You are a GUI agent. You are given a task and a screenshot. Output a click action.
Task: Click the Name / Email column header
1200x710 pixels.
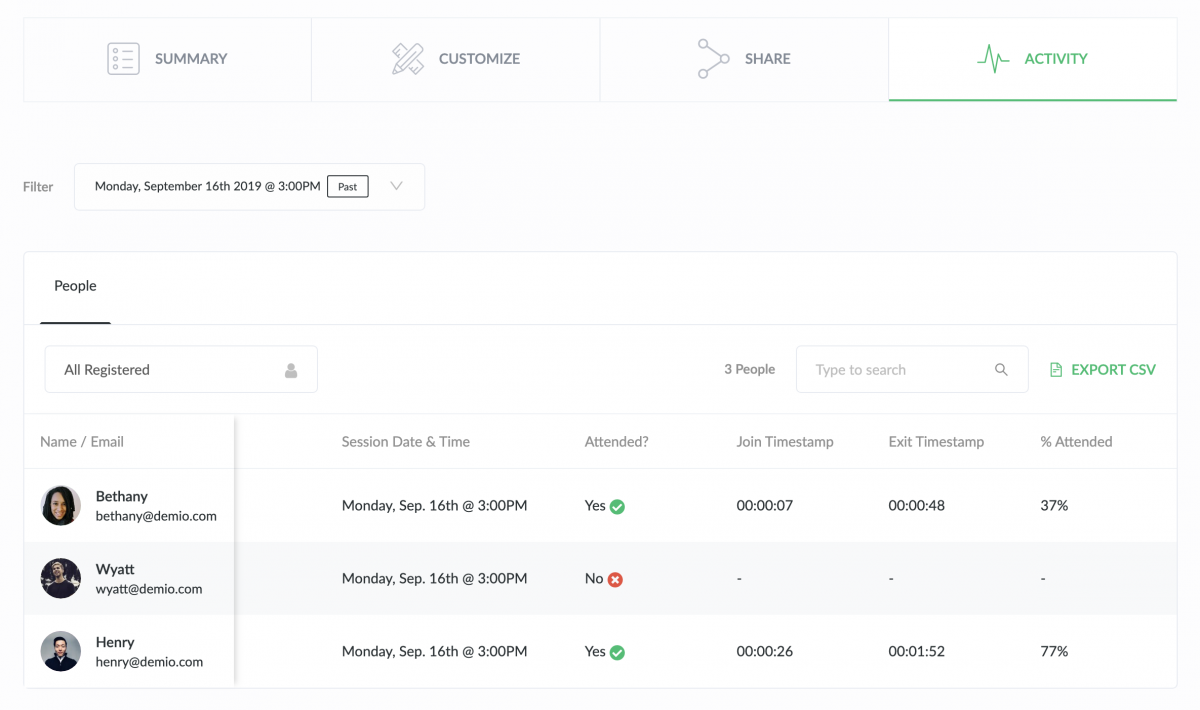coord(82,442)
